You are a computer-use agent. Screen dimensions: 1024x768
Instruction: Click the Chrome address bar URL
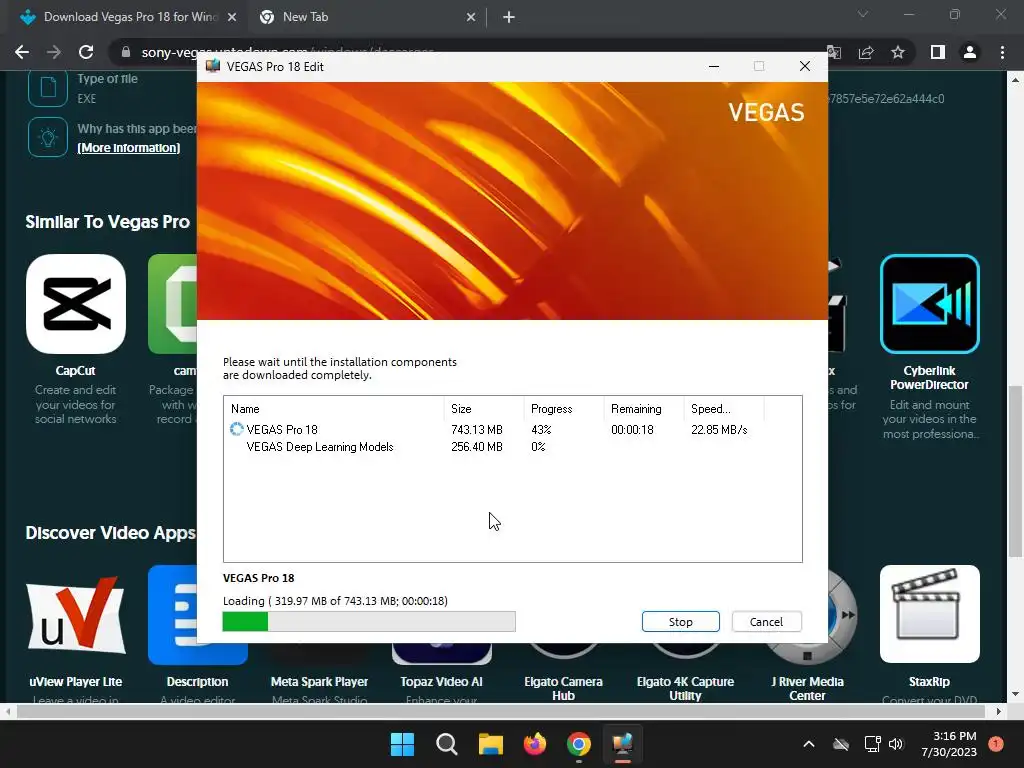pyautogui.click(x=287, y=52)
